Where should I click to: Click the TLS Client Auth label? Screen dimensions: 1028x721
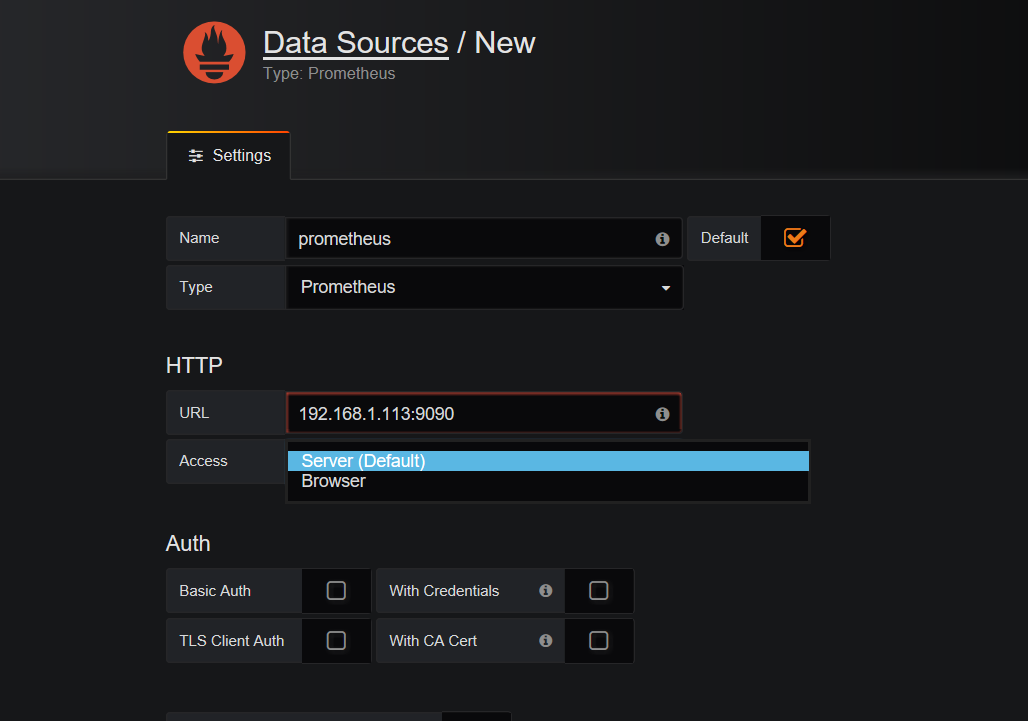click(x=231, y=640)
